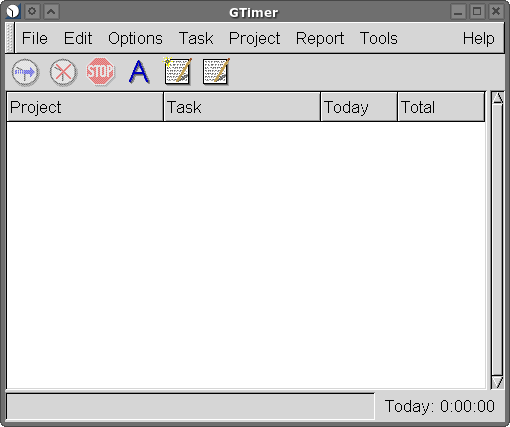
Task: Click the scrollbar down arrow
Action: 497,382
